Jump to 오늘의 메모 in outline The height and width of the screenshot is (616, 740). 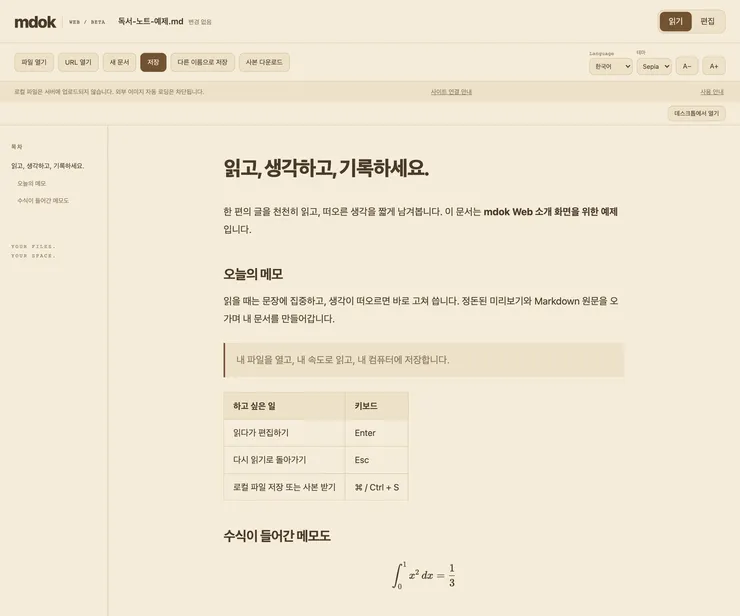[x=32, y=183]
